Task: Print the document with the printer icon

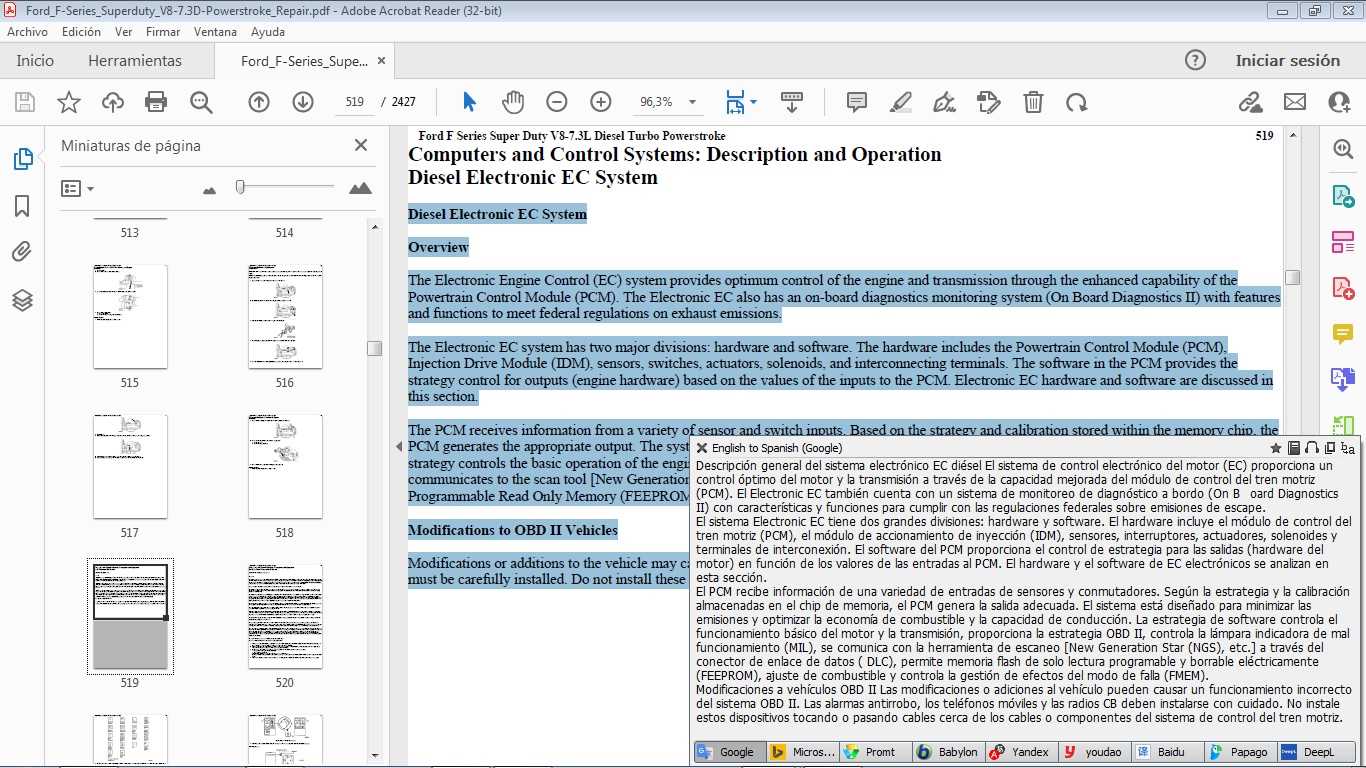Action: pos(156,102)
